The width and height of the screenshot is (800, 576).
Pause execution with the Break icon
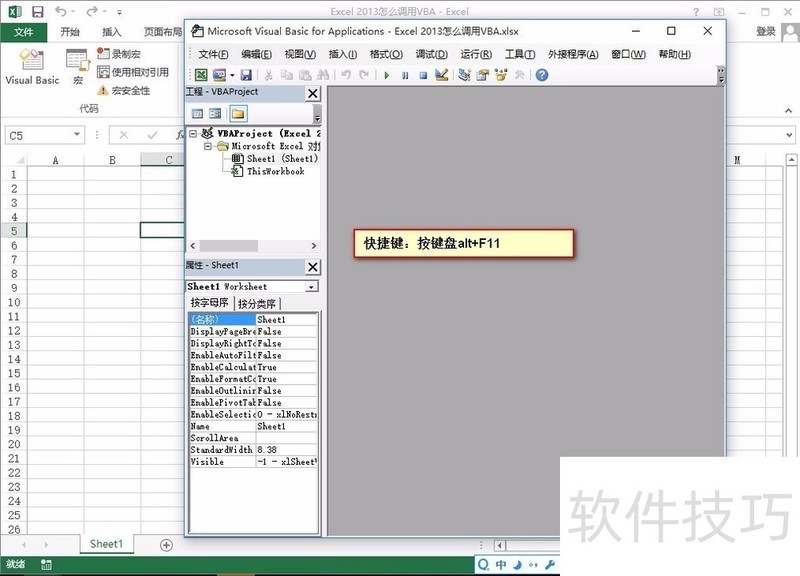[x=403, y=74]
